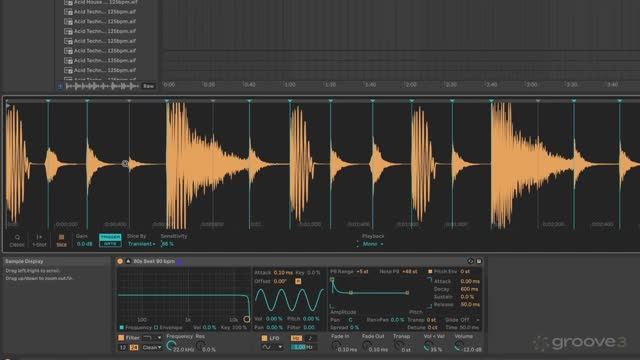Screen dimensions: 640x360
Task: Click the Fade In knob
Action: point(336,346)
